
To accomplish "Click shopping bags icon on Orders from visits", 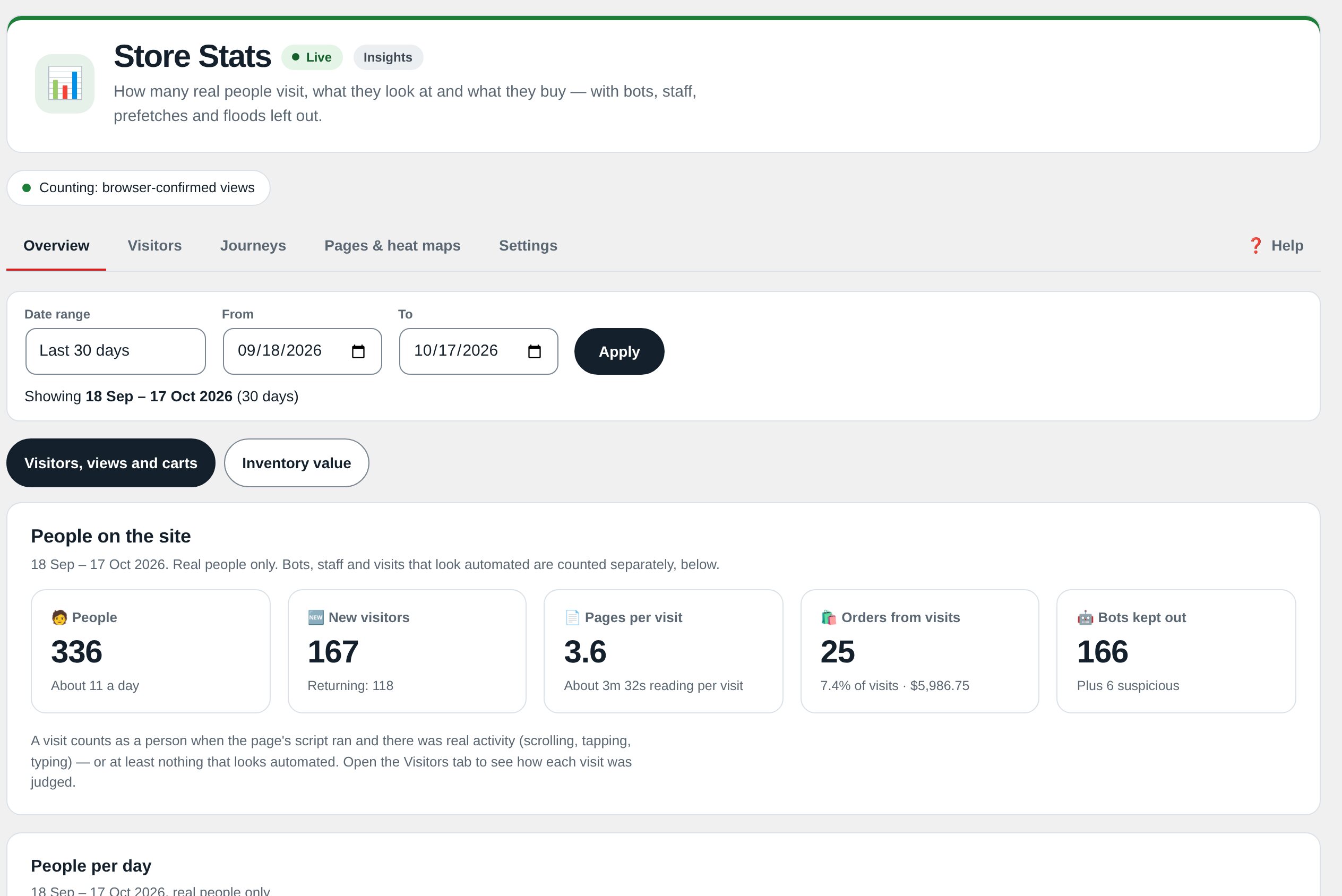I will click(828, 618).
